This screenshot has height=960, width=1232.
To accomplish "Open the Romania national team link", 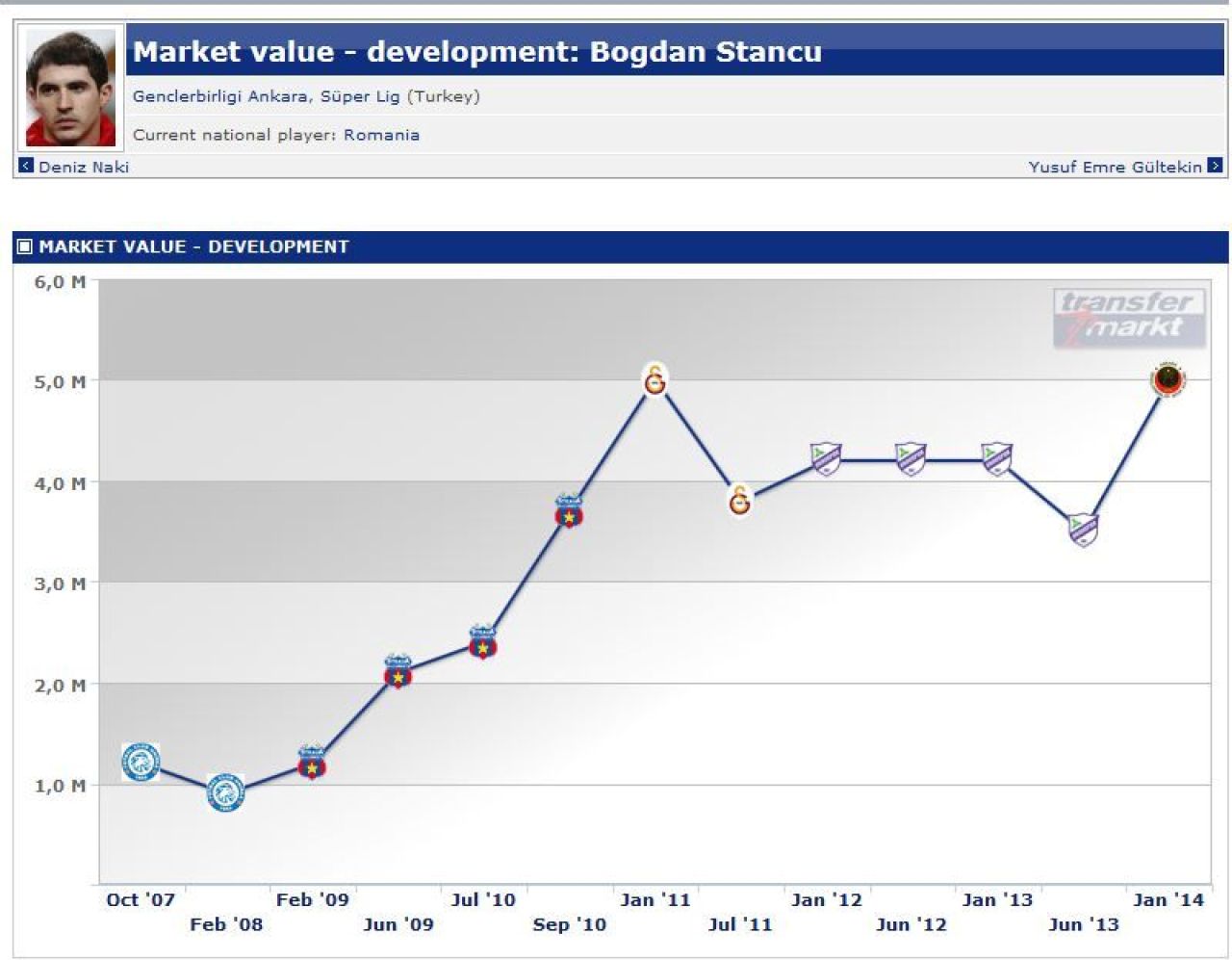I will click(x=381, y=135).
